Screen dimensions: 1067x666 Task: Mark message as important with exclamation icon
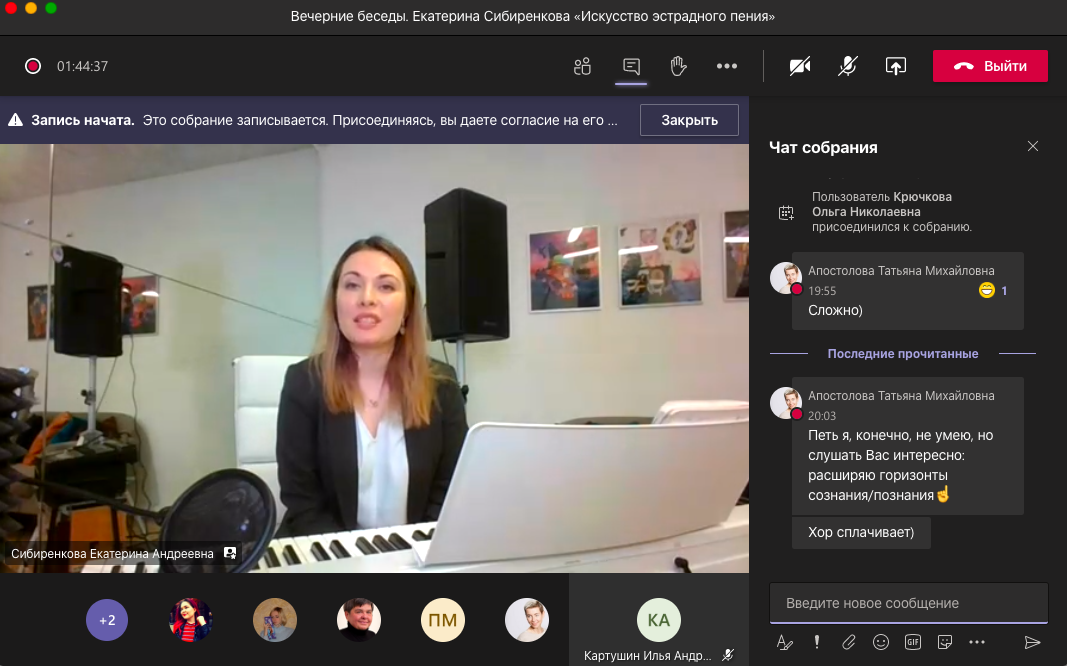(817, 642)
